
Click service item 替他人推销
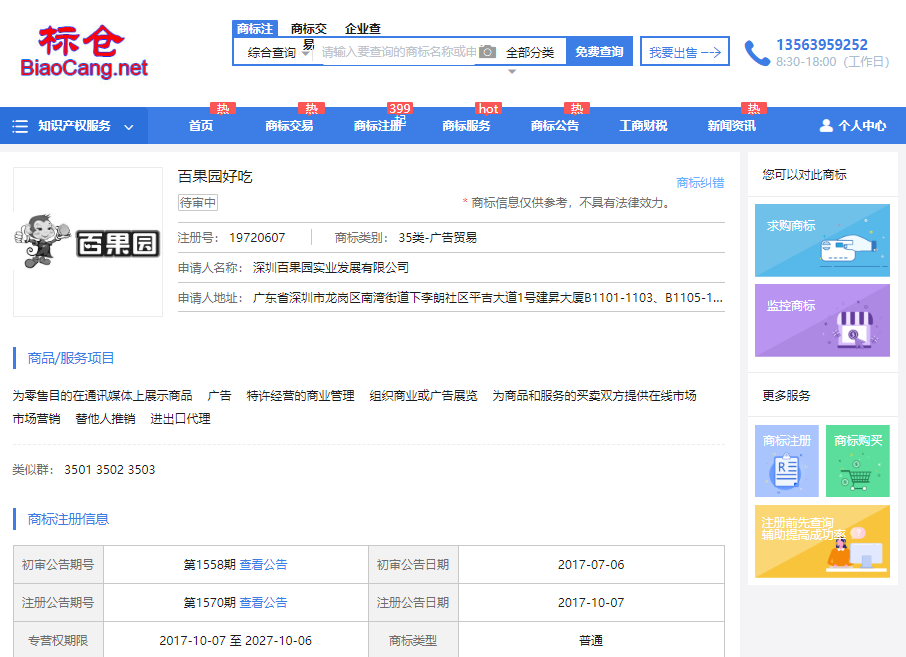click(x=105, y=419)
